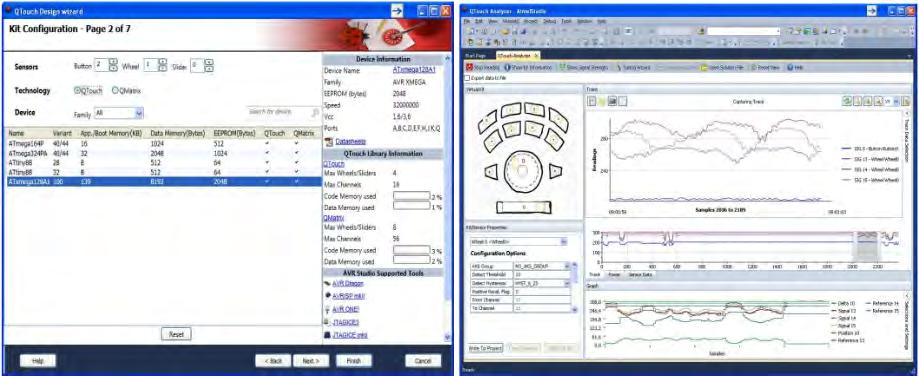
Task: Click the Stop Reading toolbar icon
Action: pyautogui.click(x=469, y=67)
